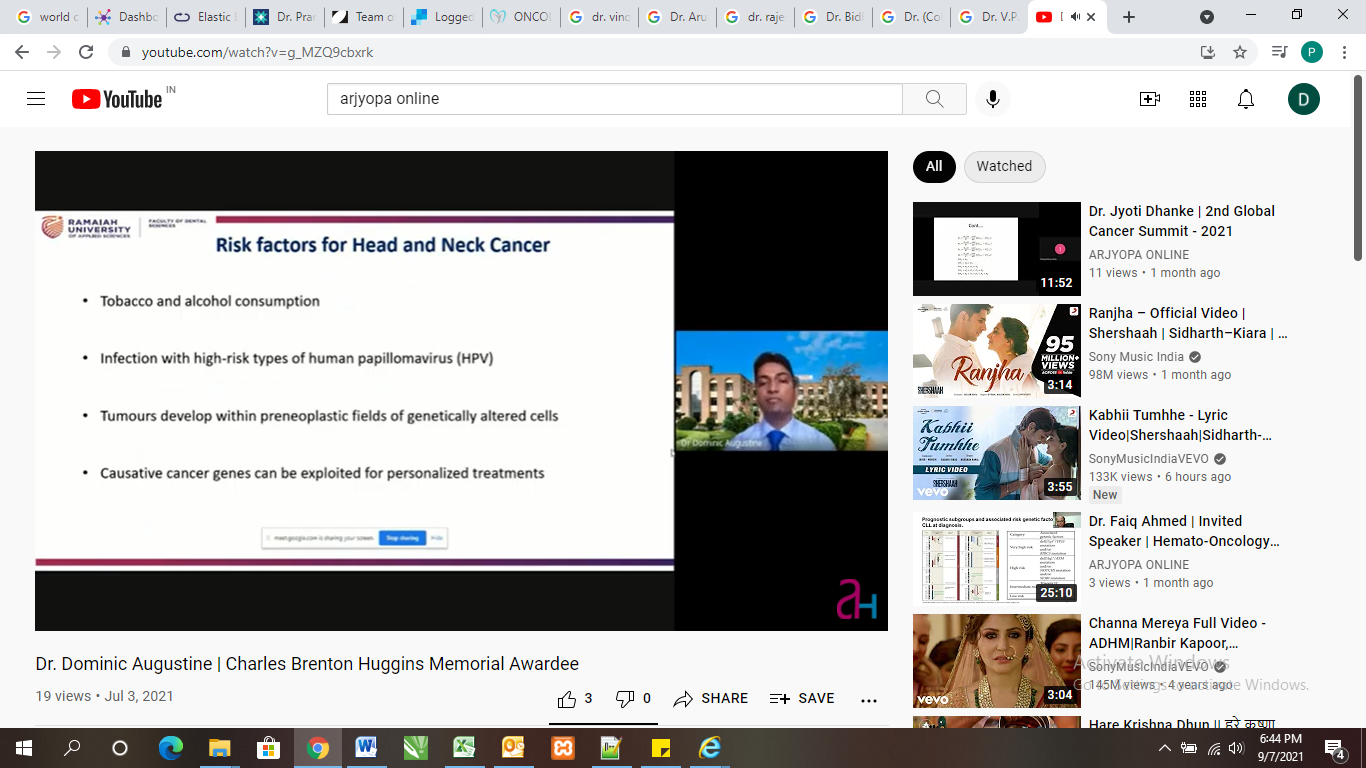Open the notifications bell
The width and height of the screenshot is (1366, 768).
(1246, 99)
